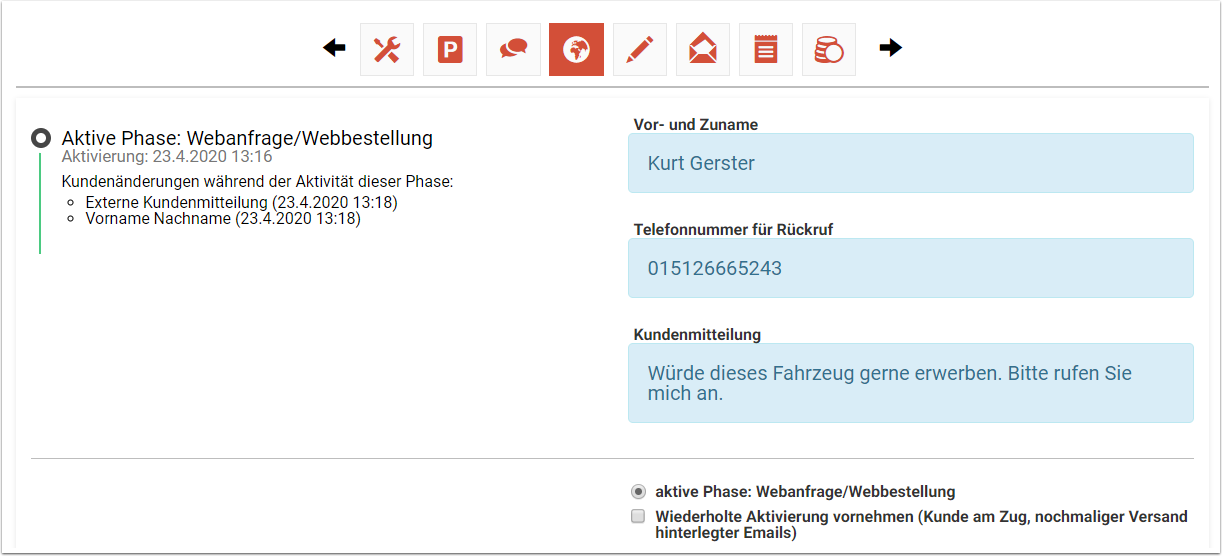Open the speech bubbles chat phase
Screen dimensions: 1222x556
[513, 50]
